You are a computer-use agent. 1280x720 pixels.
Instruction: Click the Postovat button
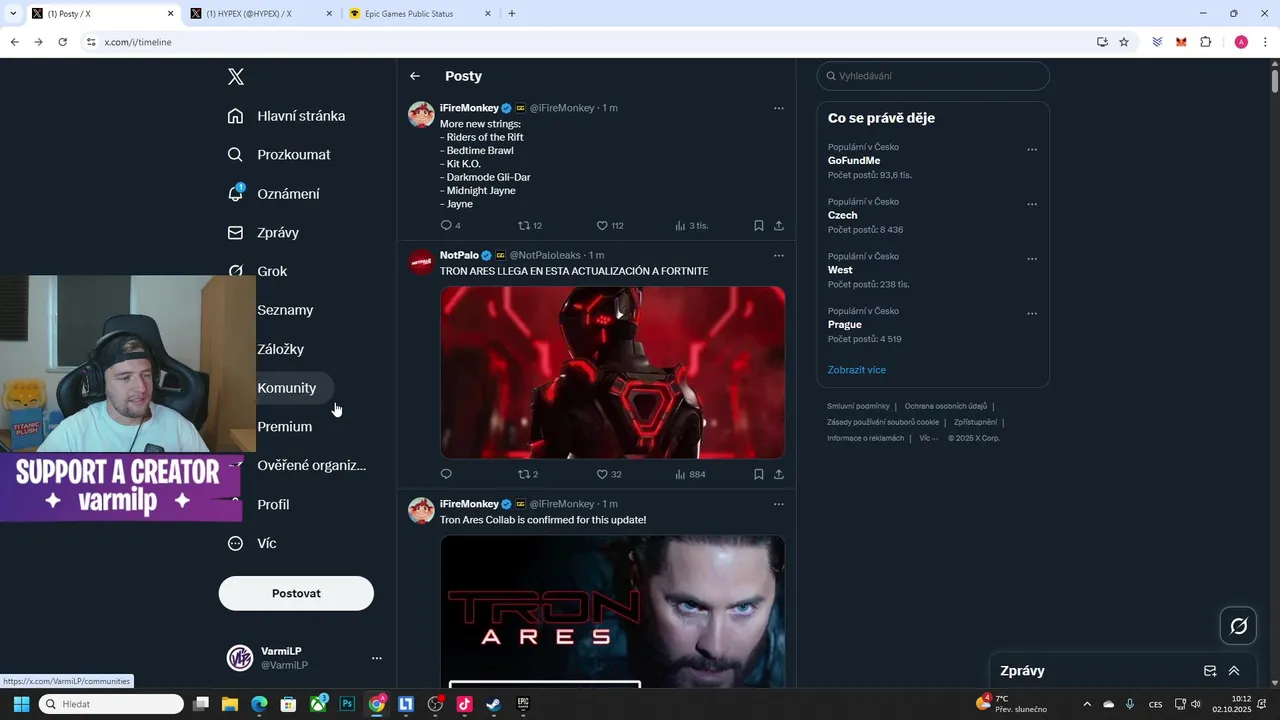point(296,593)
